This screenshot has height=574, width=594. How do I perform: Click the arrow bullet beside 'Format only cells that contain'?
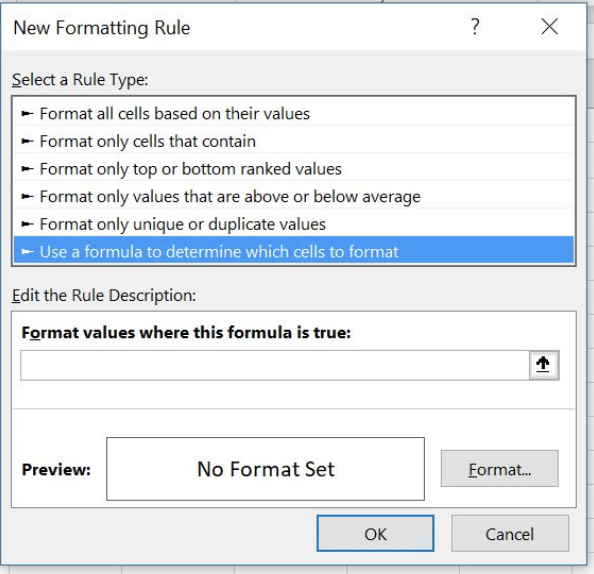[x=27, y=141]
